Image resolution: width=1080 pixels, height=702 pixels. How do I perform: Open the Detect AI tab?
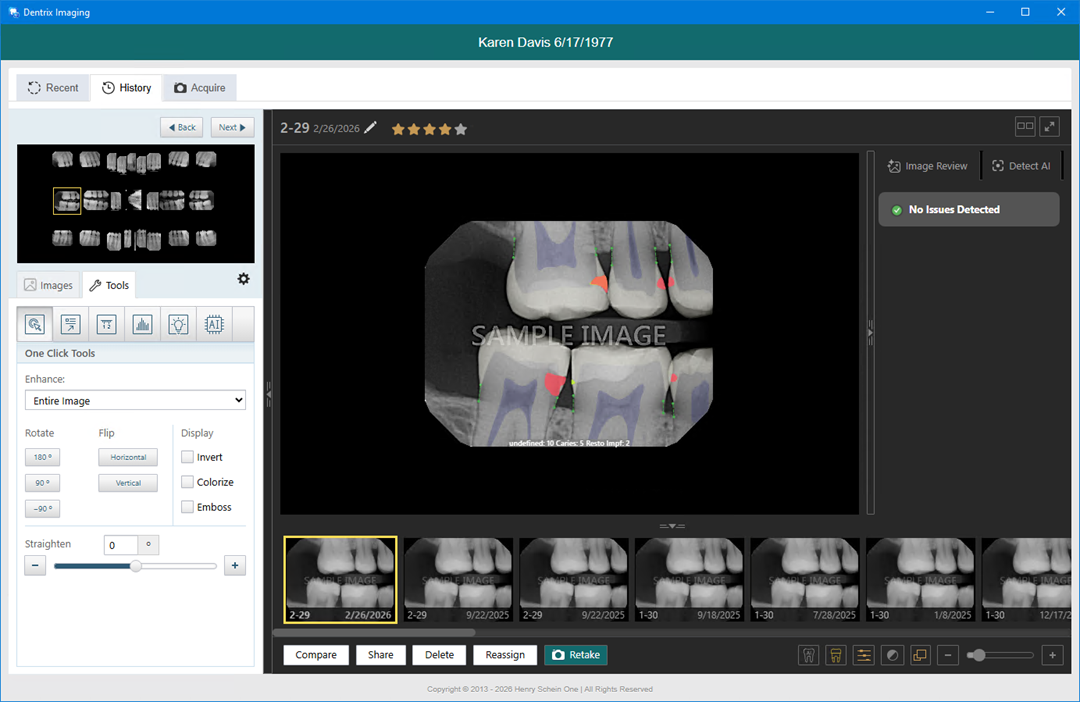pos(1021,166)
